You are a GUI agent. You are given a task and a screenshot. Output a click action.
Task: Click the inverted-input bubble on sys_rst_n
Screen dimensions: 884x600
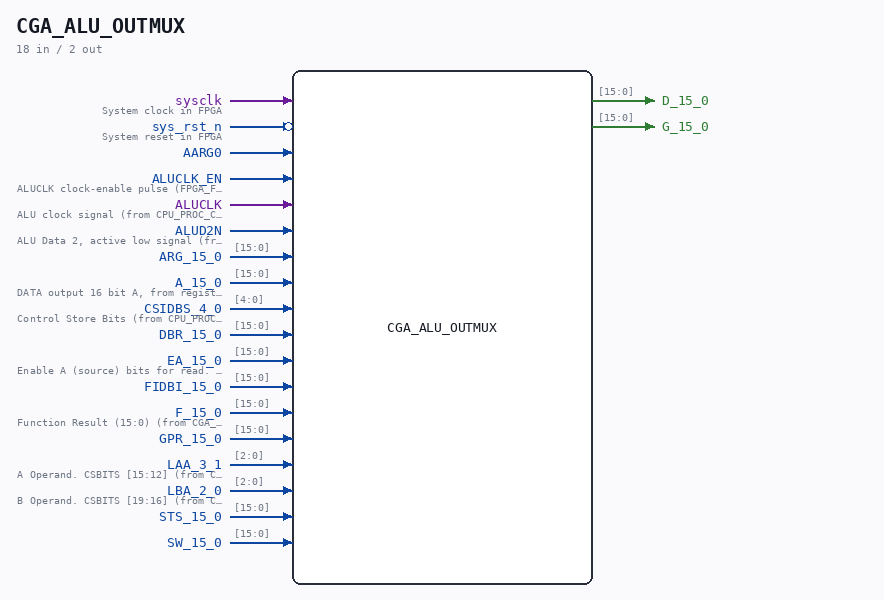point(288,127)
